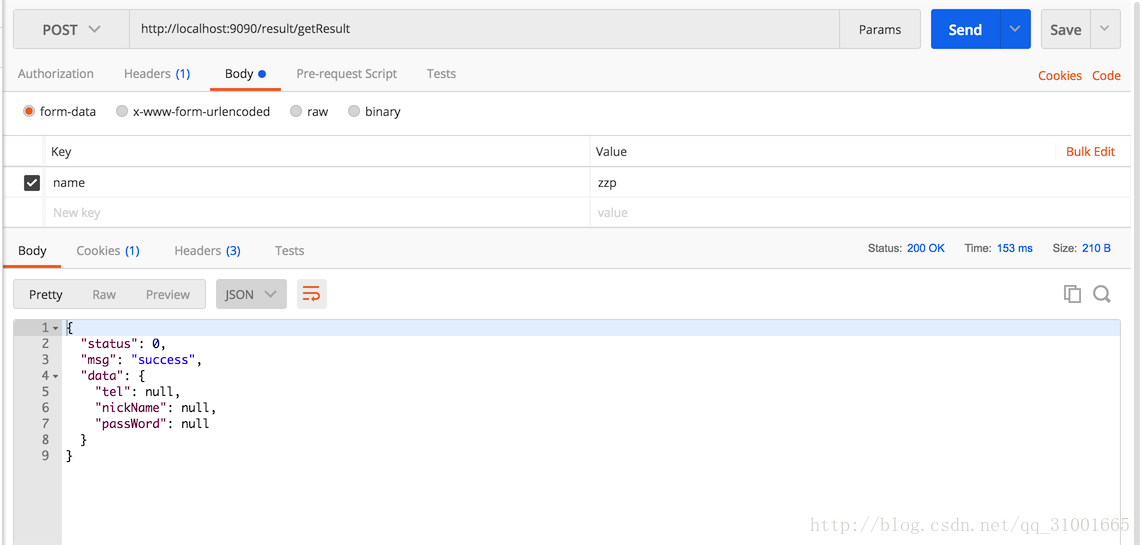The width and height of the screenshot is (1141, 545).
Task: Collapse the JSON root at line 1
Action: click(x=55, y=328)
